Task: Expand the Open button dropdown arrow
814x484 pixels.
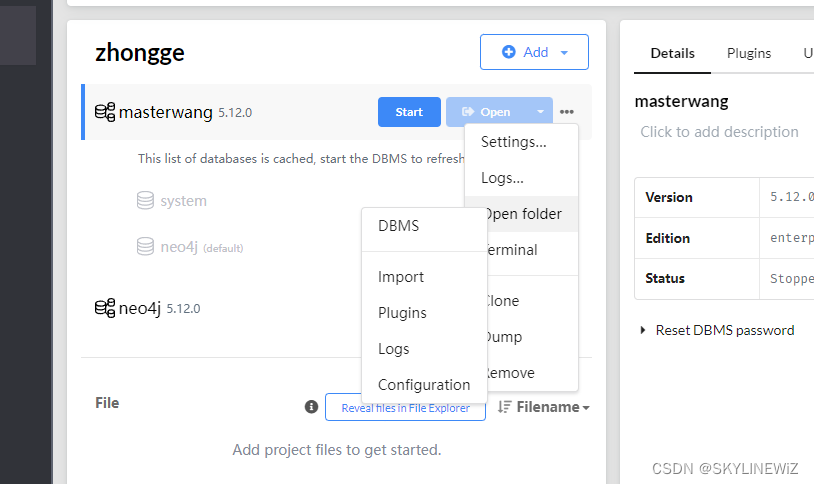Action: [540, 112]
